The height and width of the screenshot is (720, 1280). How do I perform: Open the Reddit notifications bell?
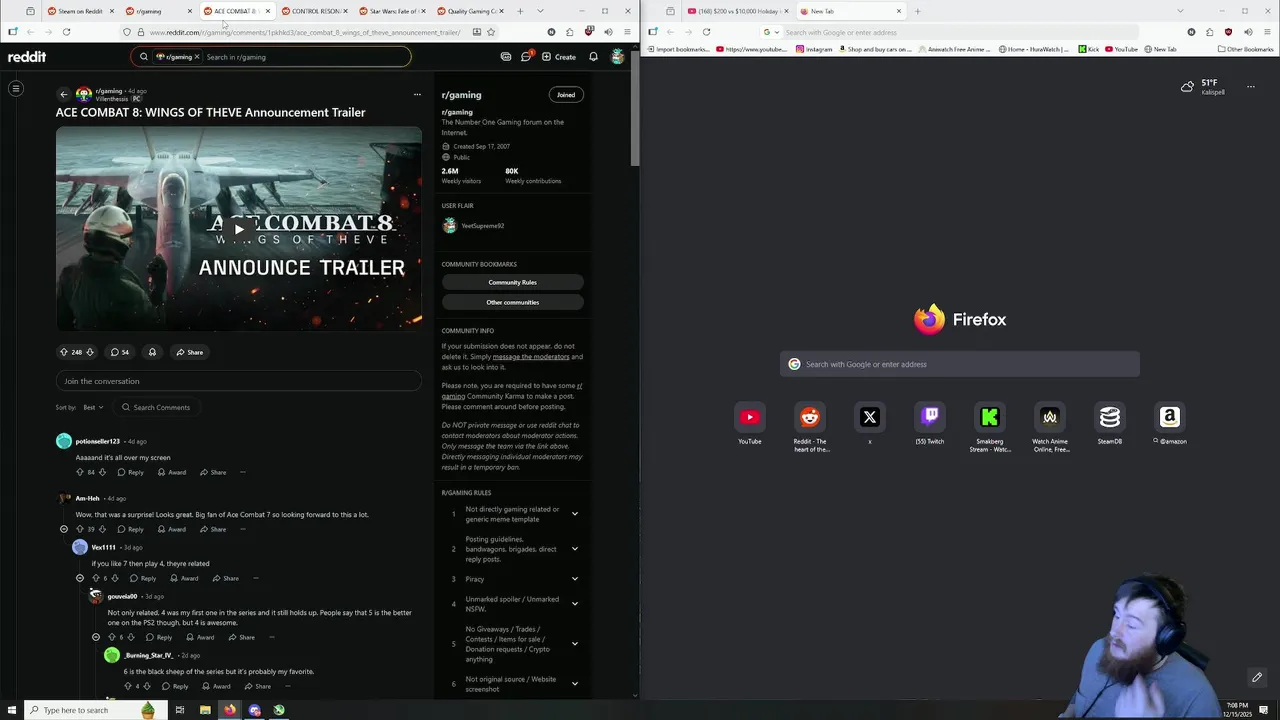pos(593,57)
